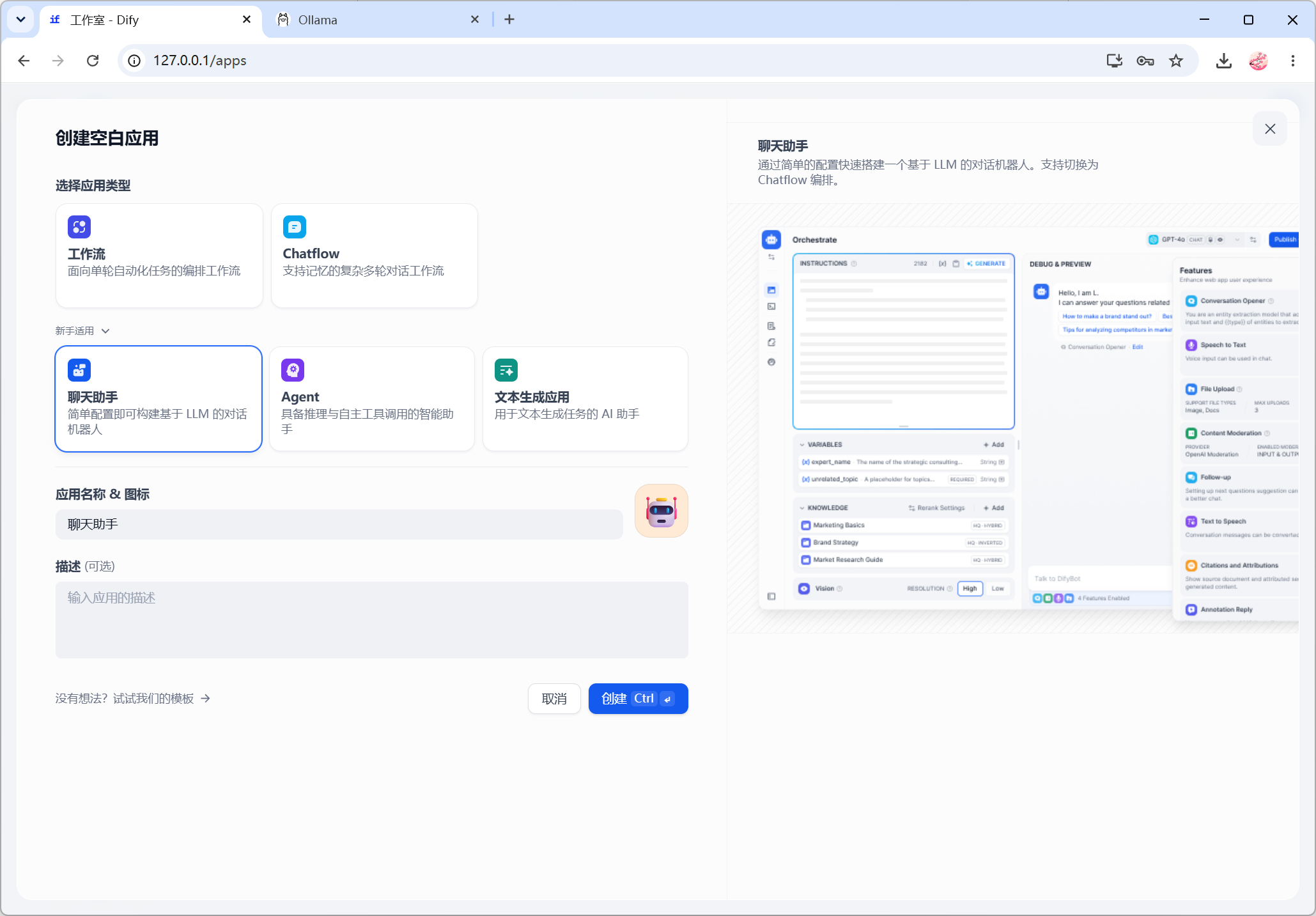Image resolution: width=1316 pixels, height=916 pixels.
Task: Click the Agent card icon
Action: pyautogui.click(x=293, y=370)
